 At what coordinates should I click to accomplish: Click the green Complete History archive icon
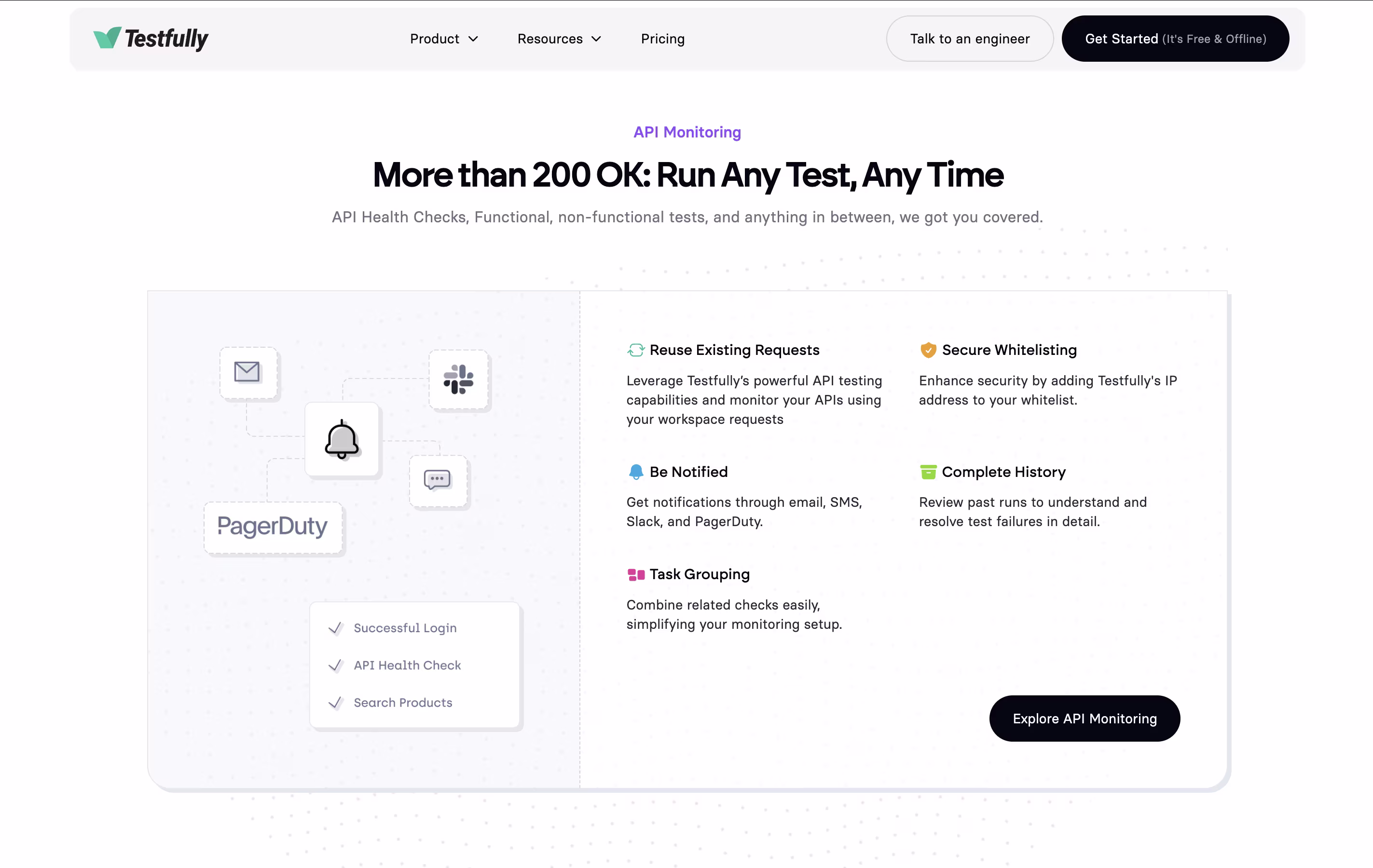(928, 472)
